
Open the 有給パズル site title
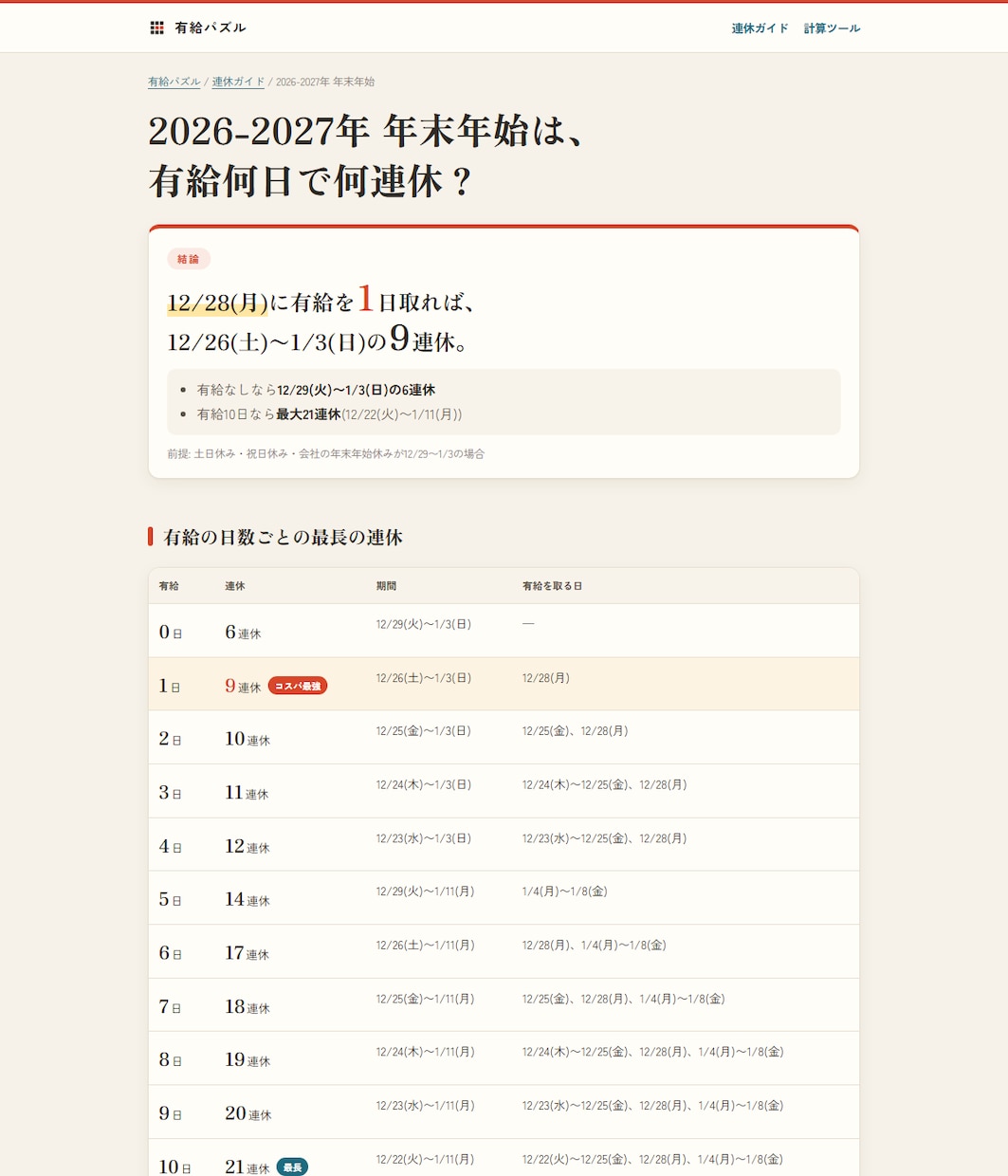211,28
